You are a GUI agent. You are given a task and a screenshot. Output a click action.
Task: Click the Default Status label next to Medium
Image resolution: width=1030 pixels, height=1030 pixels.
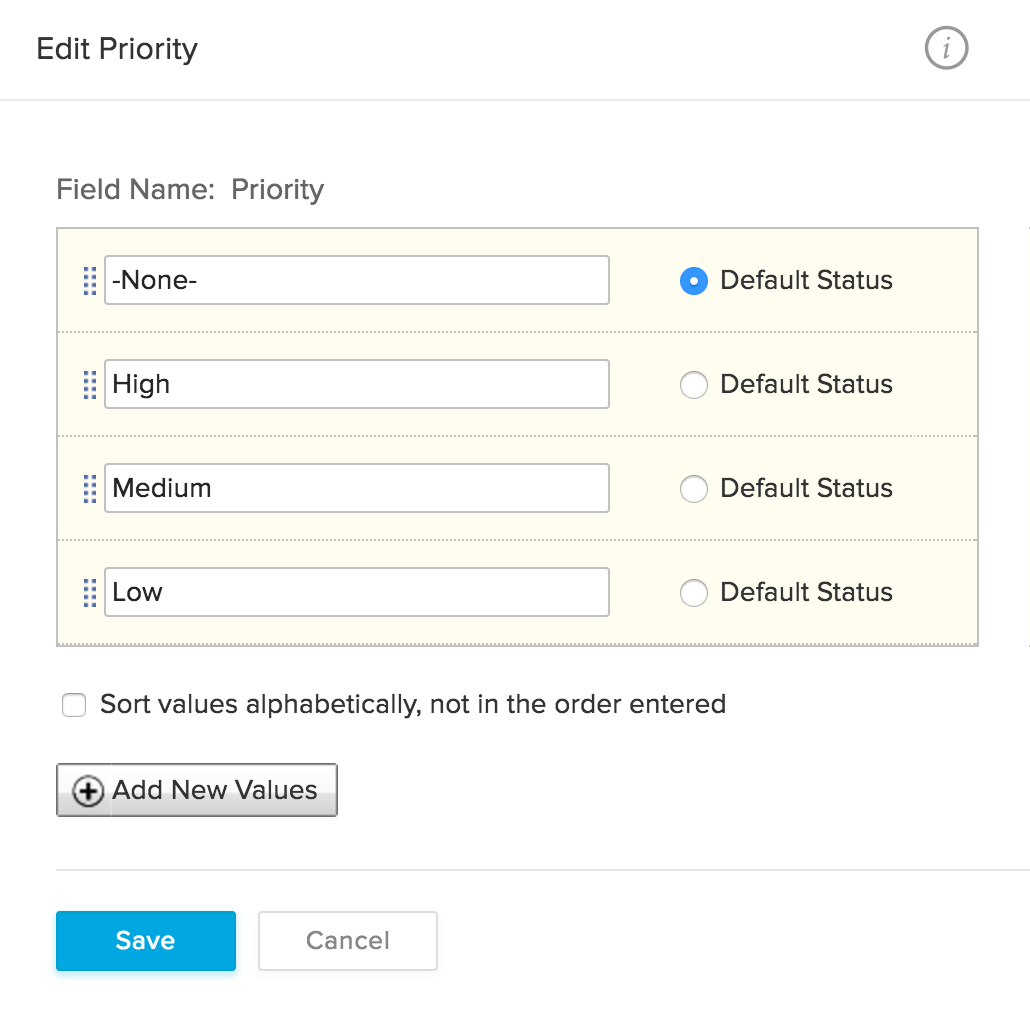[x=806, y=489]
